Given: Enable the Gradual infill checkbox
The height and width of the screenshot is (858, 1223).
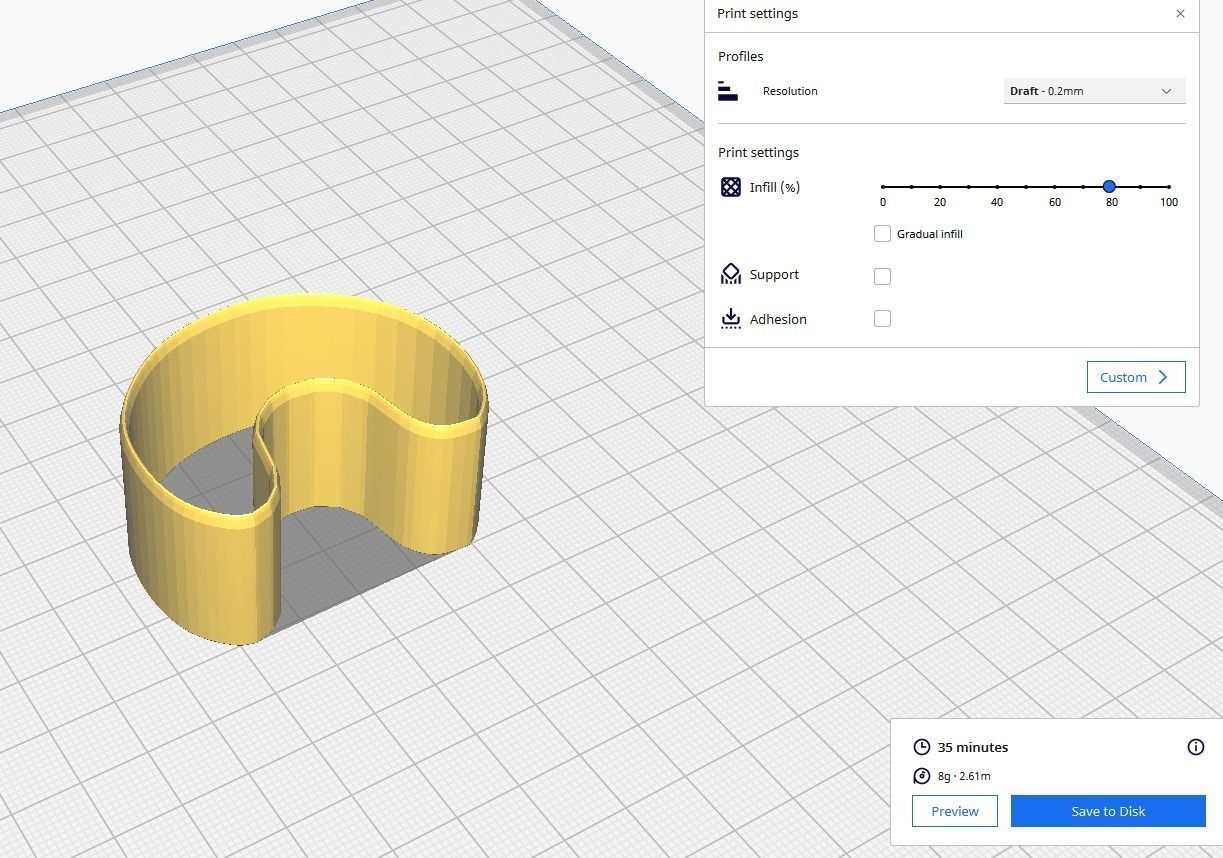Looking at the screenshot, I should click(882, 233).
